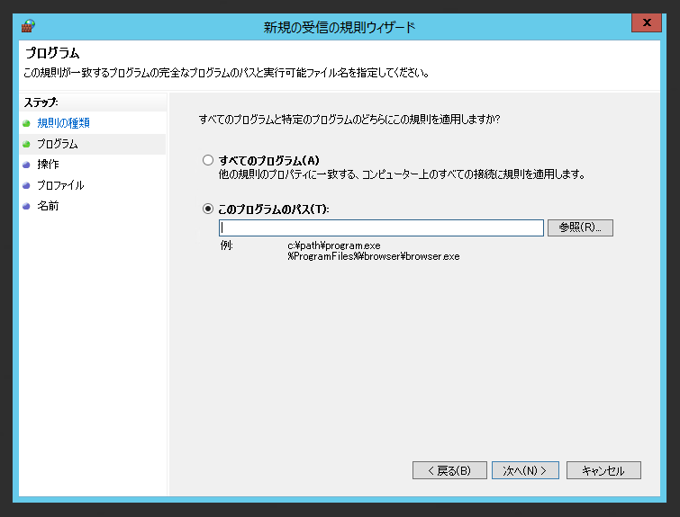Click the blue bullet beside 名前
Screen dimensions: 680x517
(26, 206)
